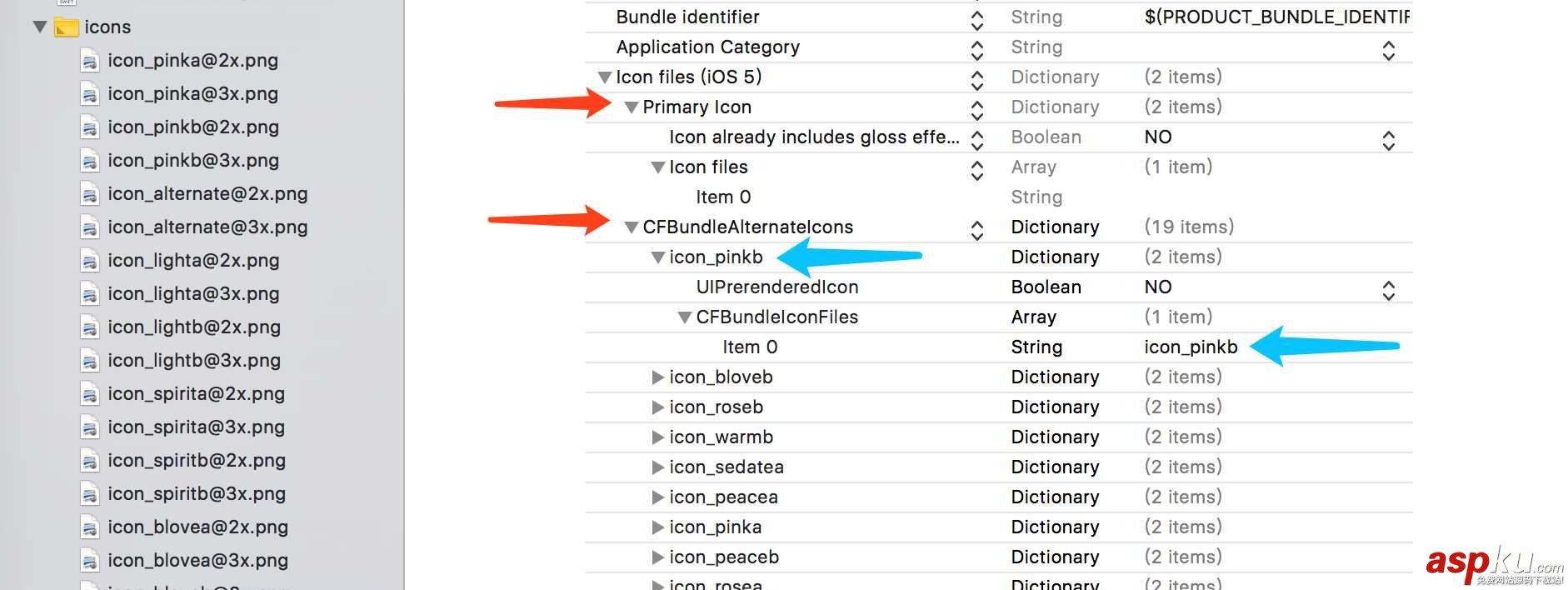
Task: Expand the icon_bloveb dictionary
Action: click(657, 377)
